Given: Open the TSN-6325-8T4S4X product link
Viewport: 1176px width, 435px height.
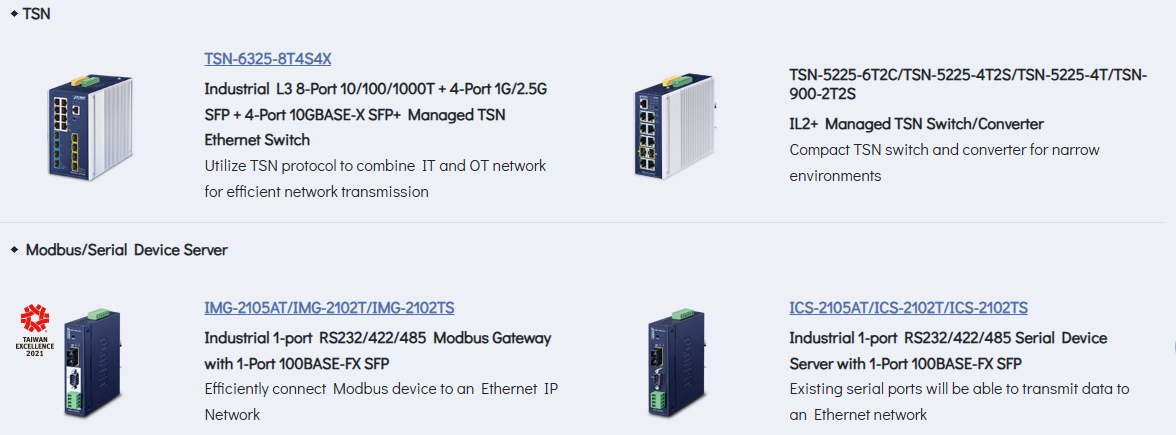Looking at the screenshot, I should click(x=268, y=59).
